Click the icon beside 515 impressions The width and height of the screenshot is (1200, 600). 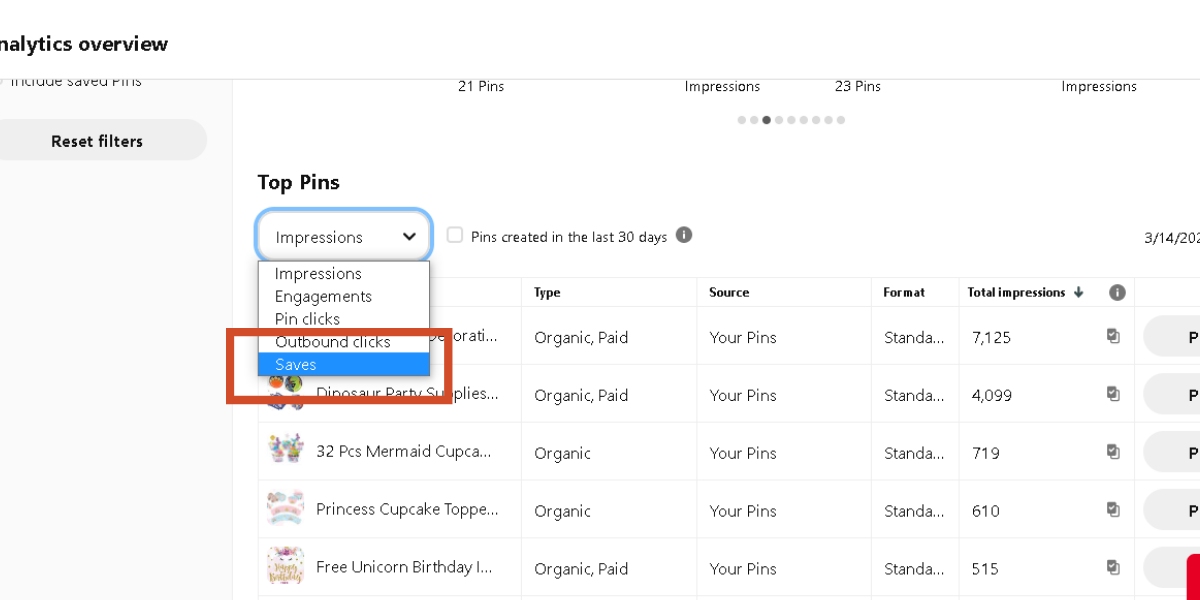[1113, 568]
